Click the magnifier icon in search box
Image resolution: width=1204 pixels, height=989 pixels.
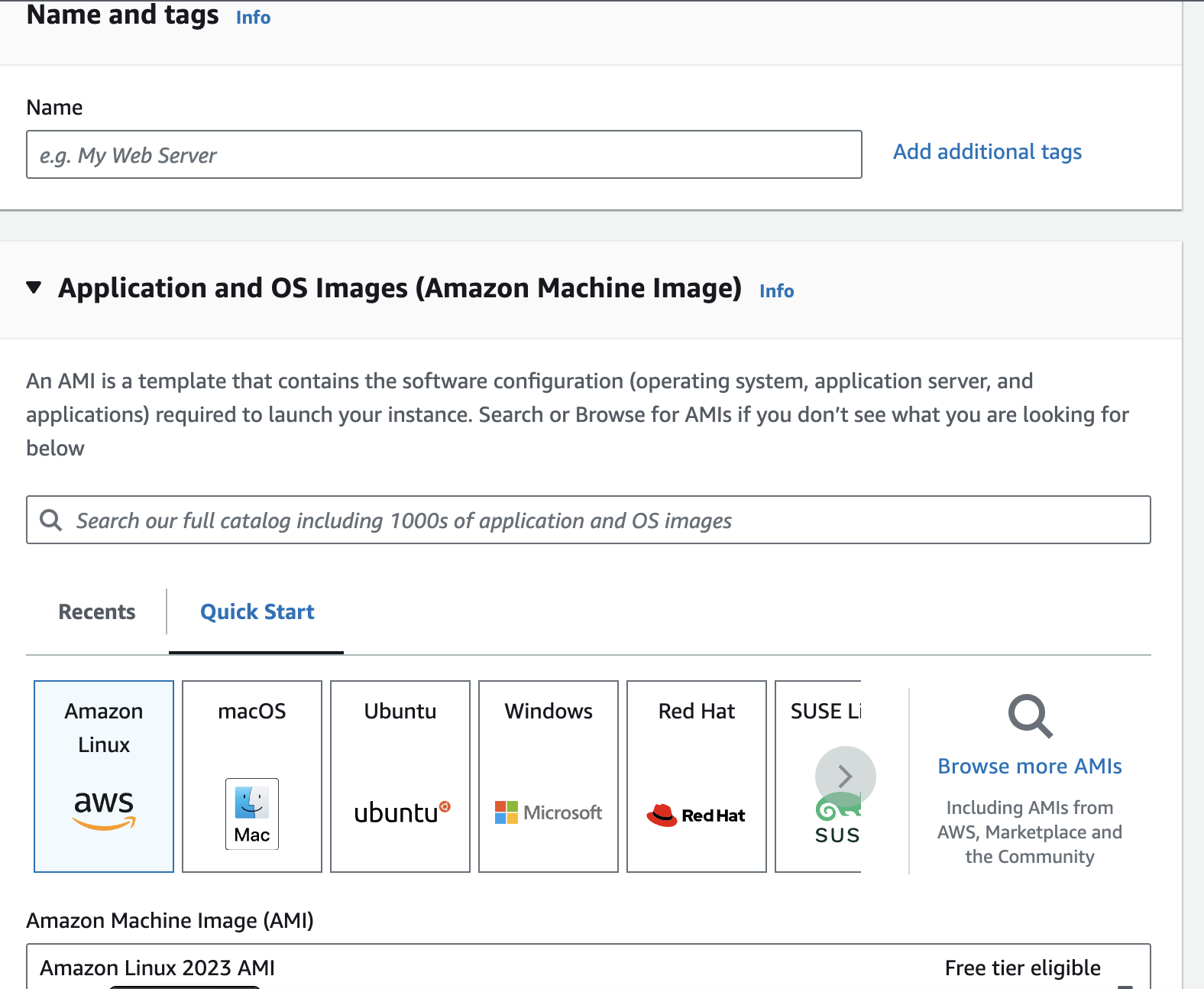tap(51, 520)
